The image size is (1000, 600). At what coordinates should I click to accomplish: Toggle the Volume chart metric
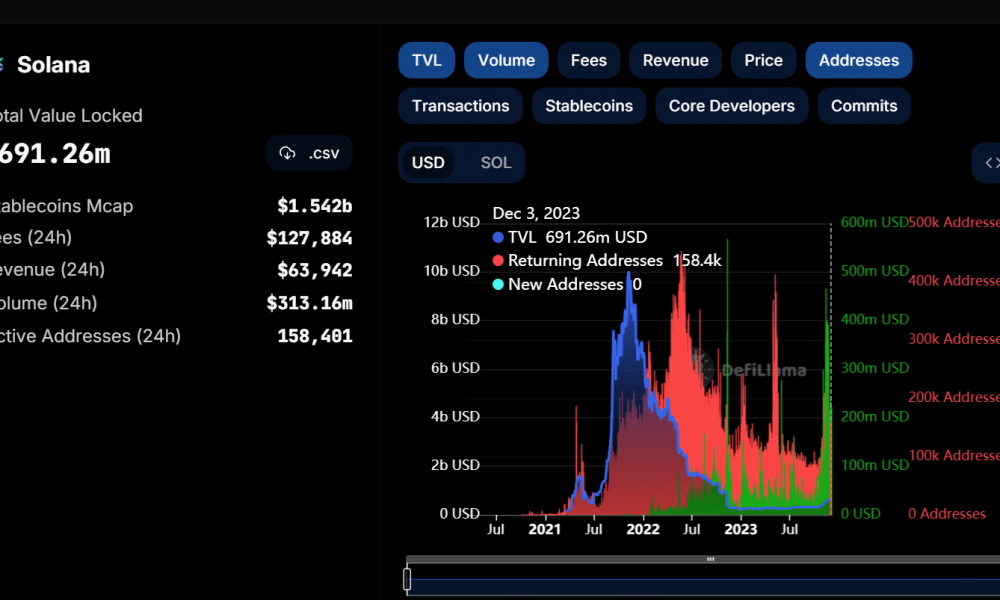pyautogui.click(x=506, y=61)
